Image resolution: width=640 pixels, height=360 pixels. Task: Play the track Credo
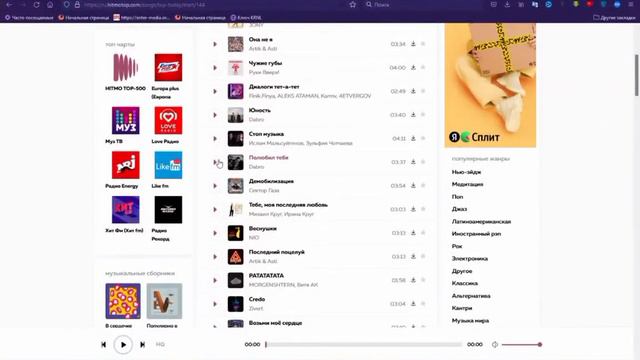coord(215,304)
